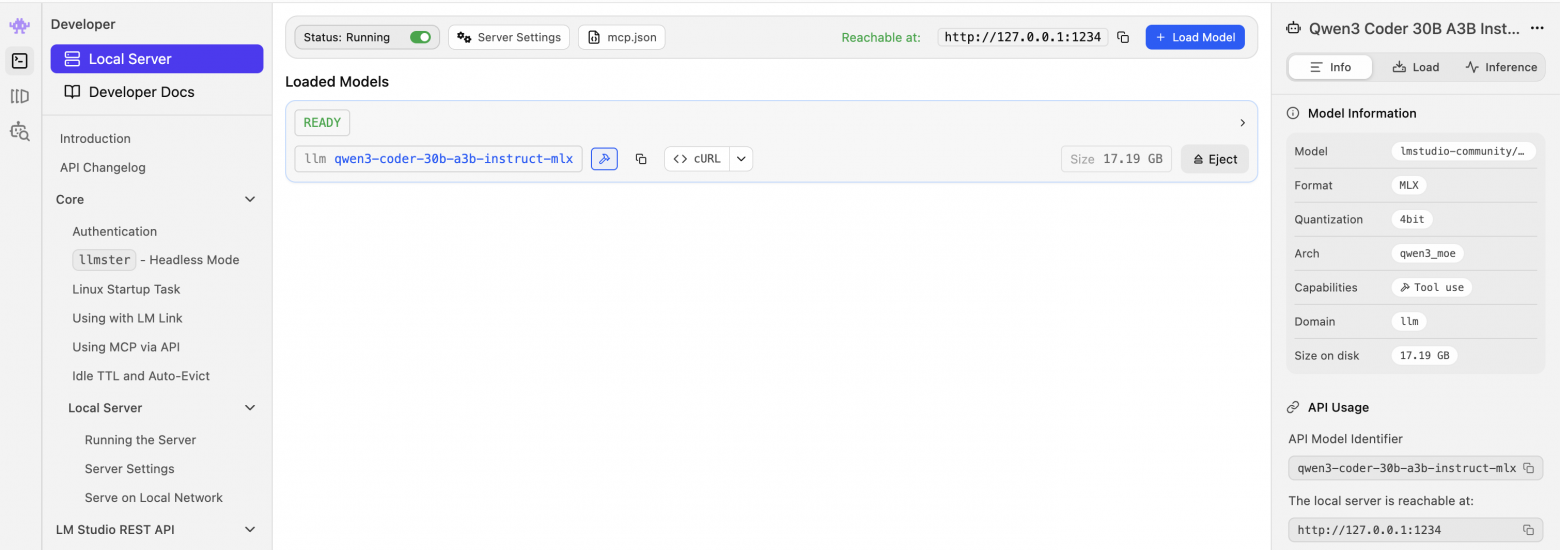Open the cURL dropdown arrow

pos(741,159)
